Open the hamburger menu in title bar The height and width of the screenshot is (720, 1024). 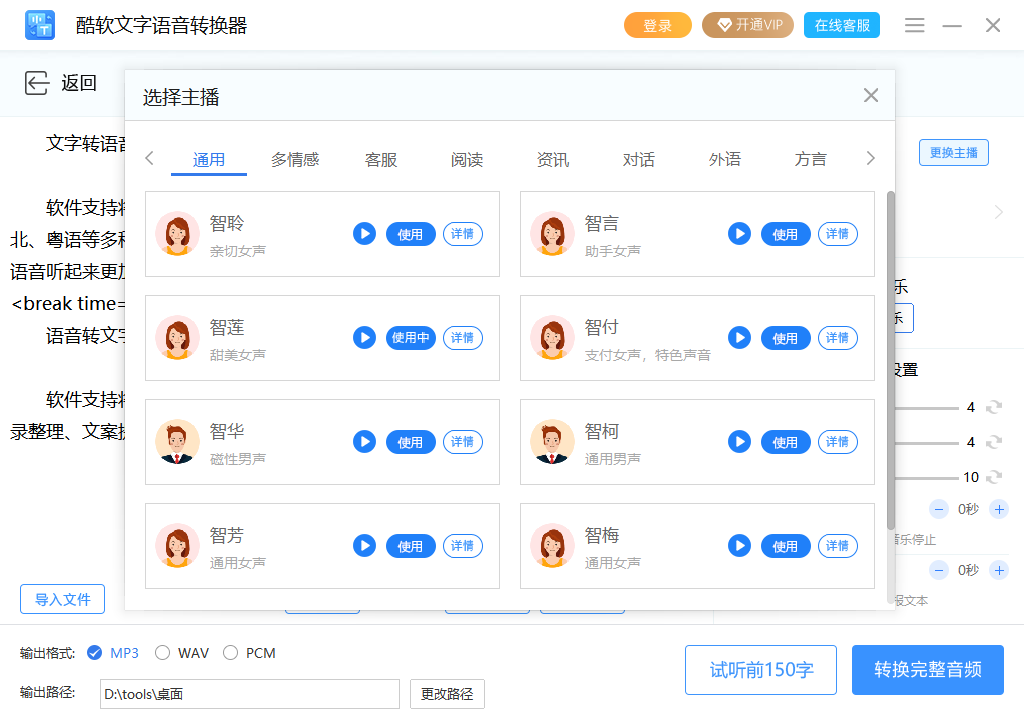[x=914, y=25]
